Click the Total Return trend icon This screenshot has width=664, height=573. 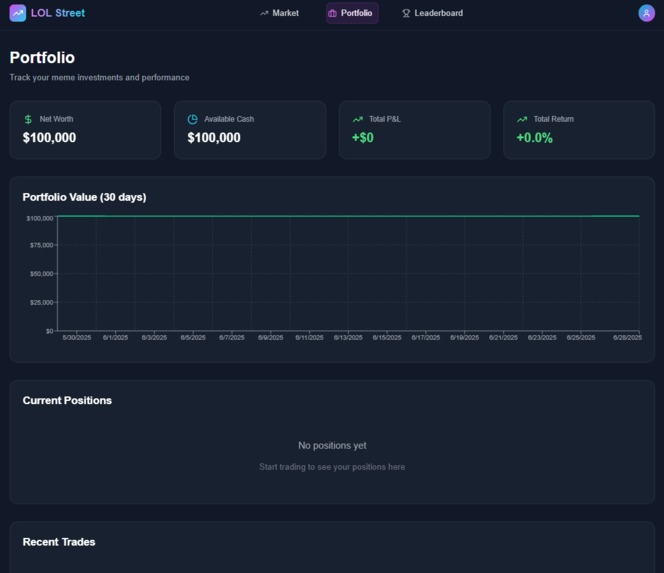(522, 119)
